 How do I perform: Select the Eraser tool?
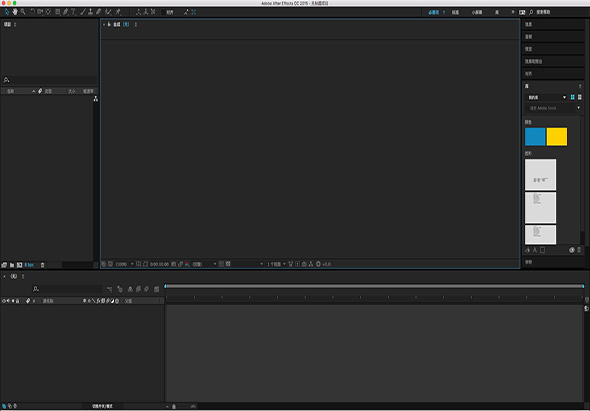[x=99, y=12]
